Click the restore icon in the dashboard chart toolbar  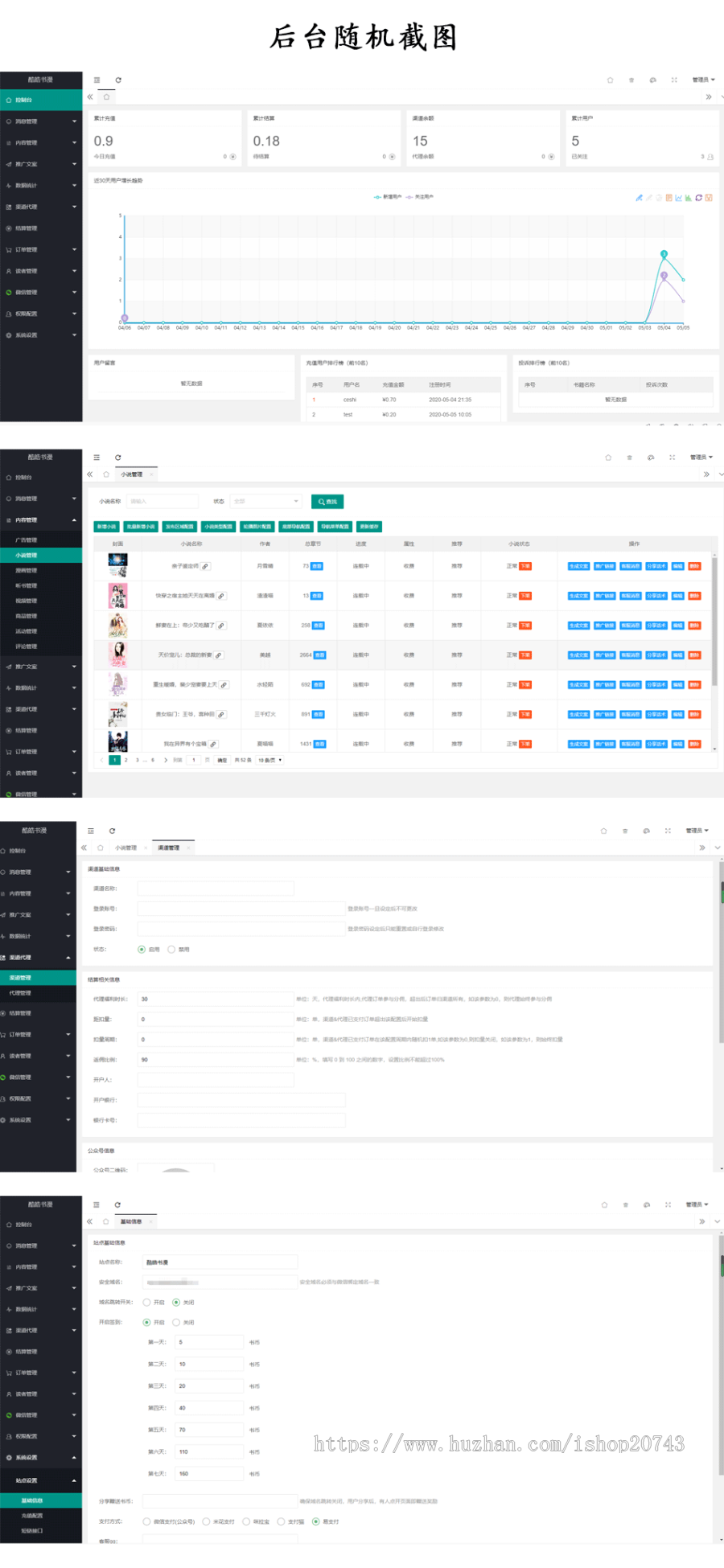click(x=699, y=198)
